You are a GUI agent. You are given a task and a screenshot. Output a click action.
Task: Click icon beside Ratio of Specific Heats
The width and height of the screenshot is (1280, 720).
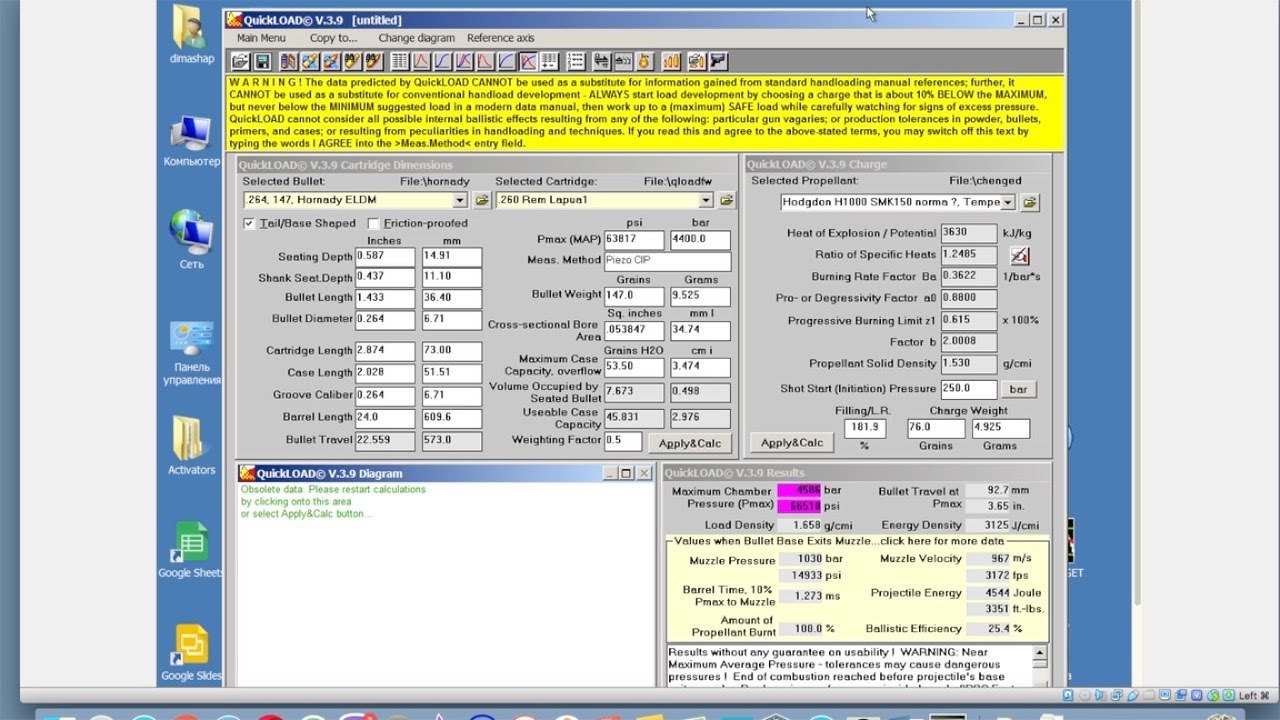pos(1019,256)
